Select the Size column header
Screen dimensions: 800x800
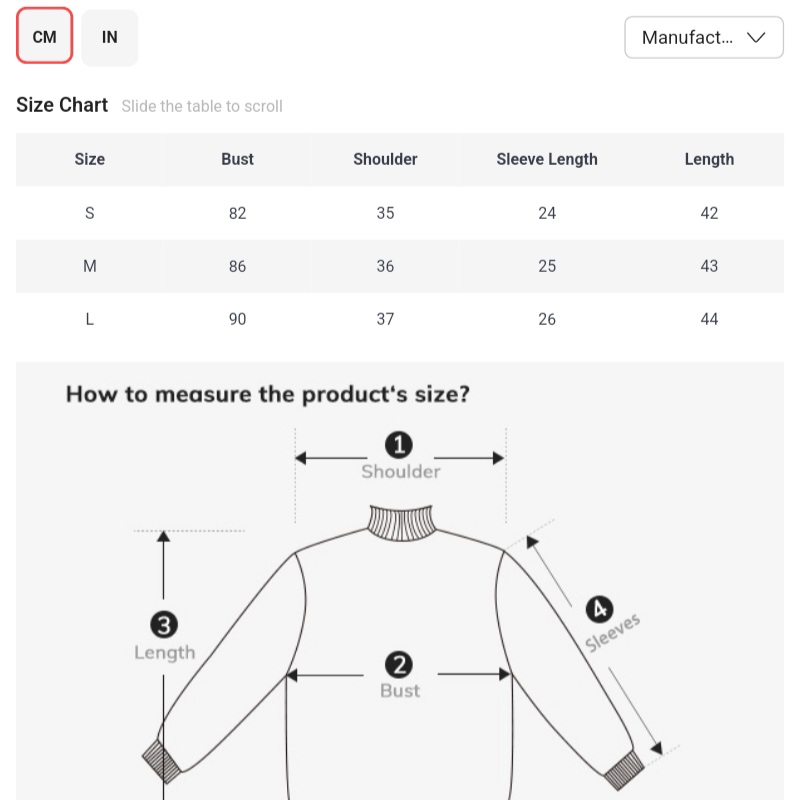point(90,159)
